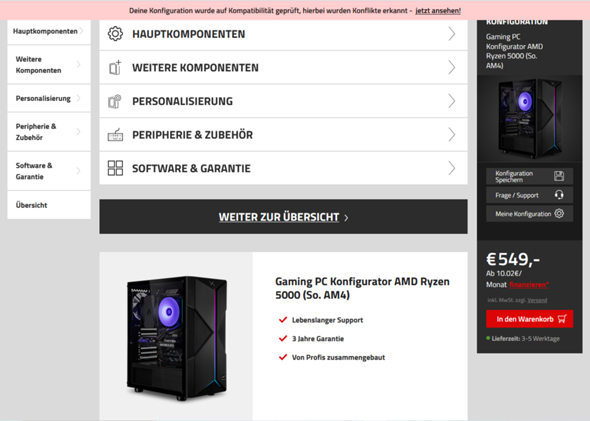Add to cart with In den Warenkorb
This screenshot has width=590, height=421.
point(529,319)
